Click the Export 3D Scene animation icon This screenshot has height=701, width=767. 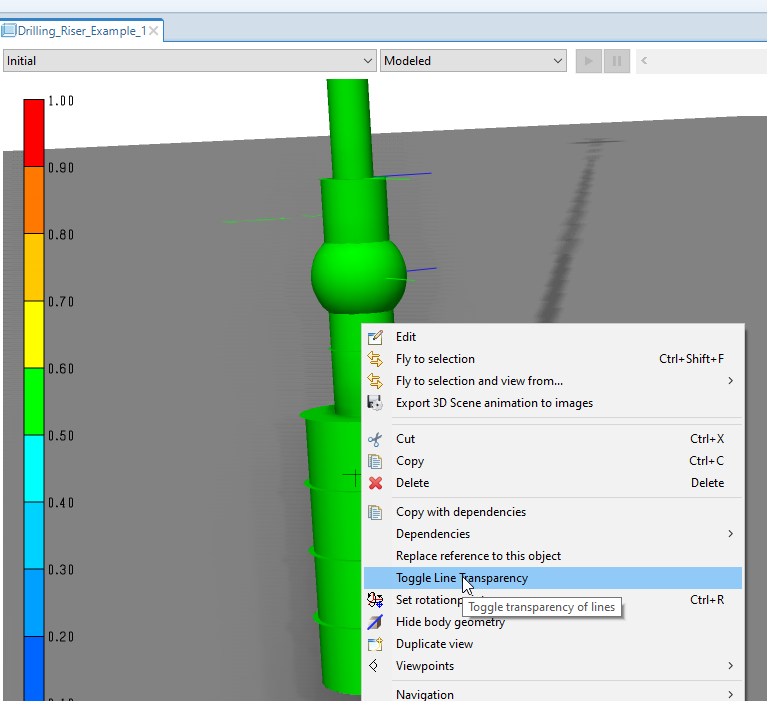tap(375, 403)
